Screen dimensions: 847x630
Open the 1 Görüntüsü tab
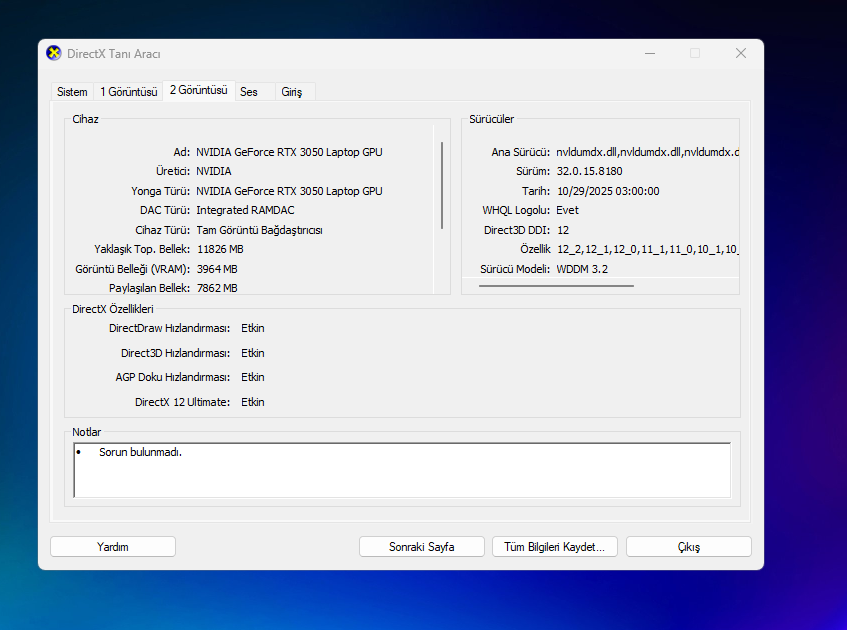click(129, 92)
